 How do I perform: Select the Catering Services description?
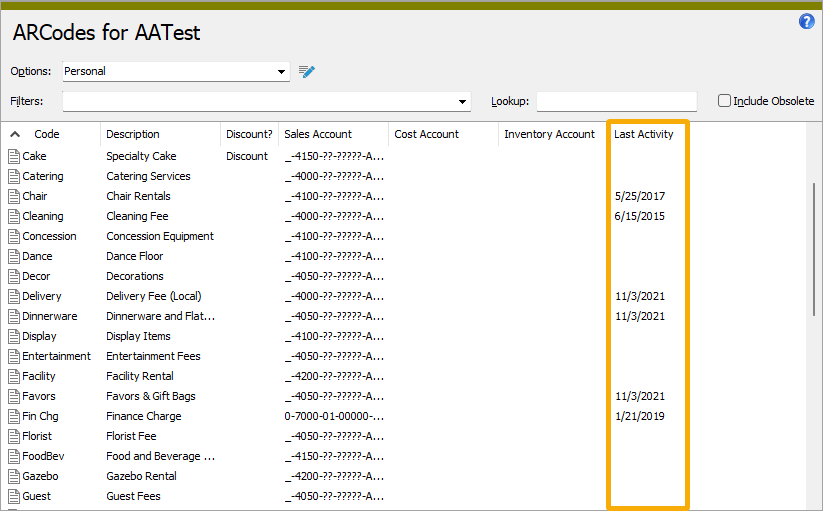tap(148, 176)
